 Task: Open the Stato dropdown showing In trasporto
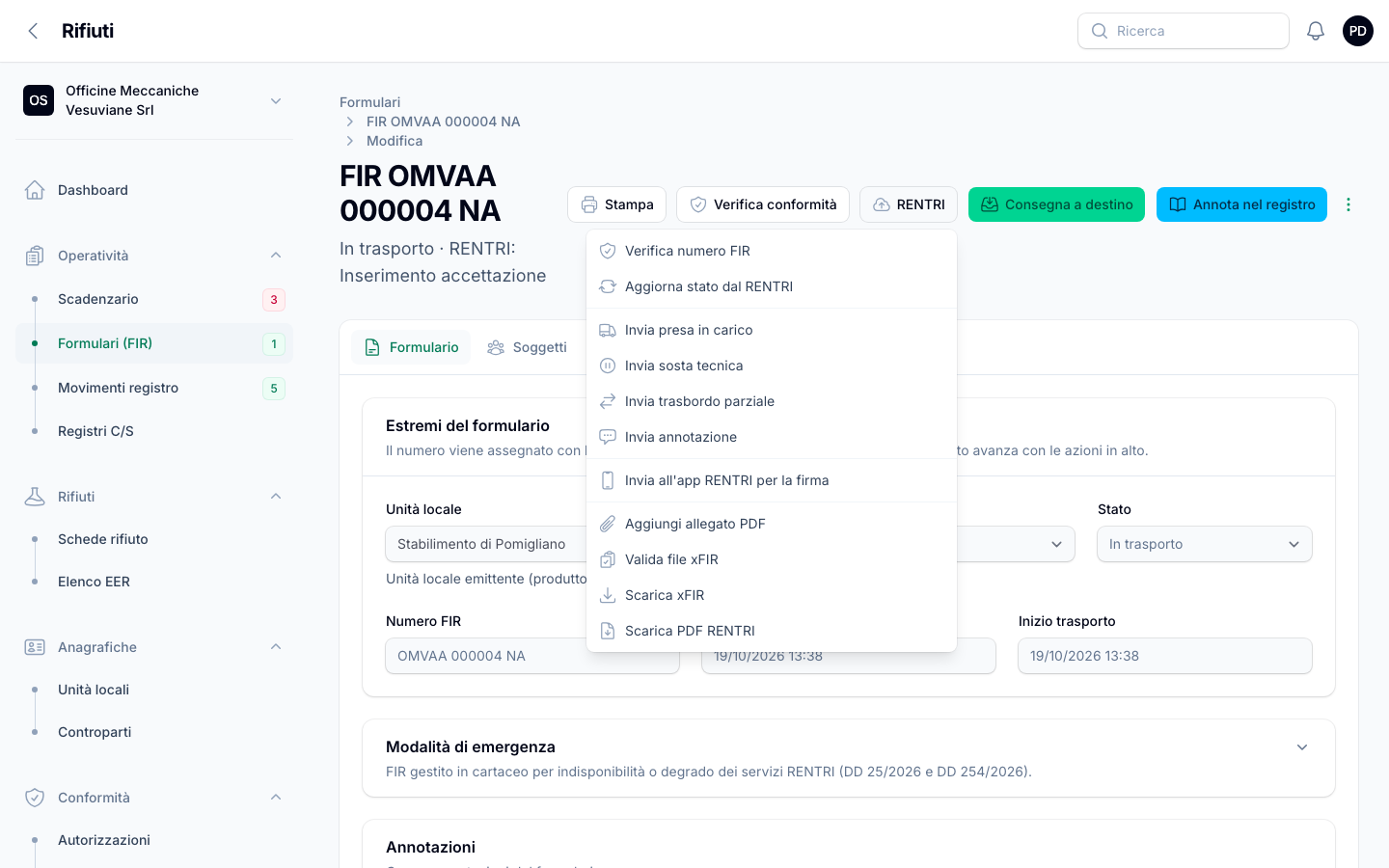point(1205,544)
